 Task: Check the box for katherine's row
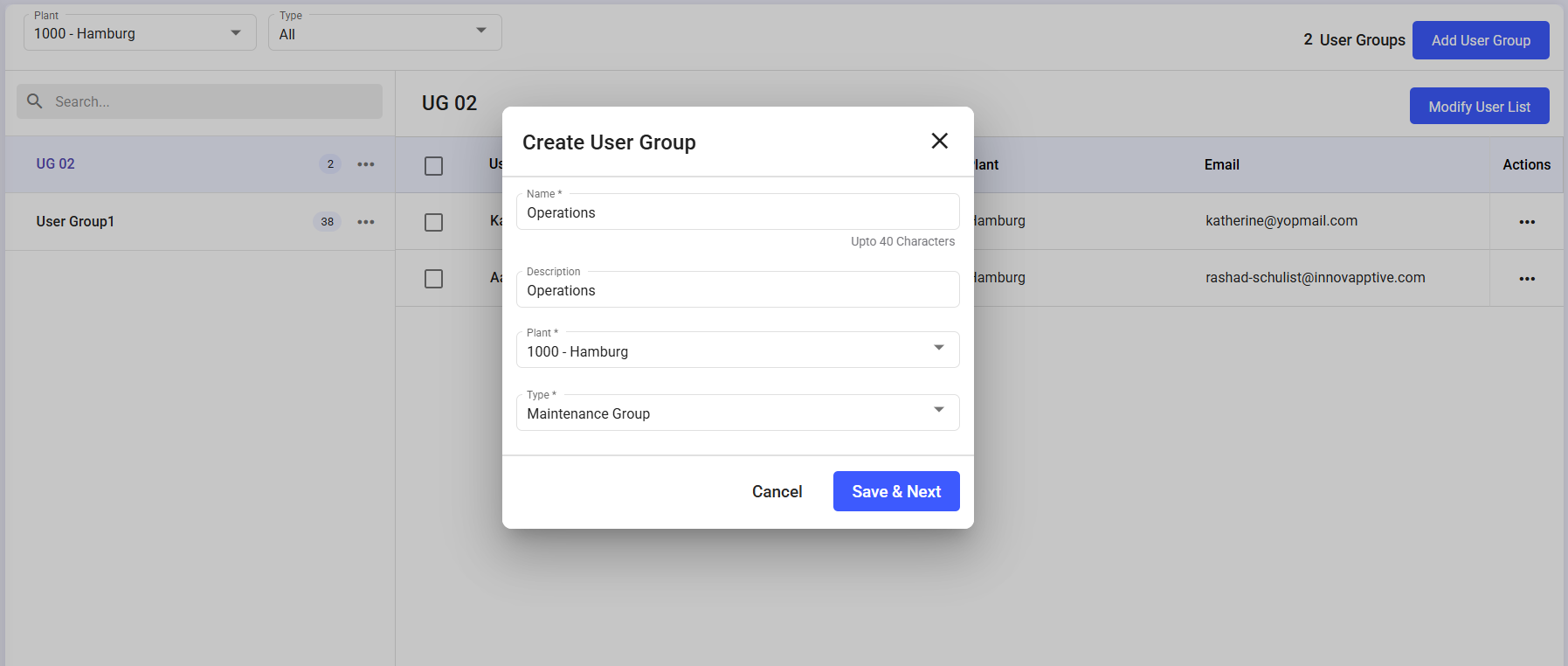(433, 223)
